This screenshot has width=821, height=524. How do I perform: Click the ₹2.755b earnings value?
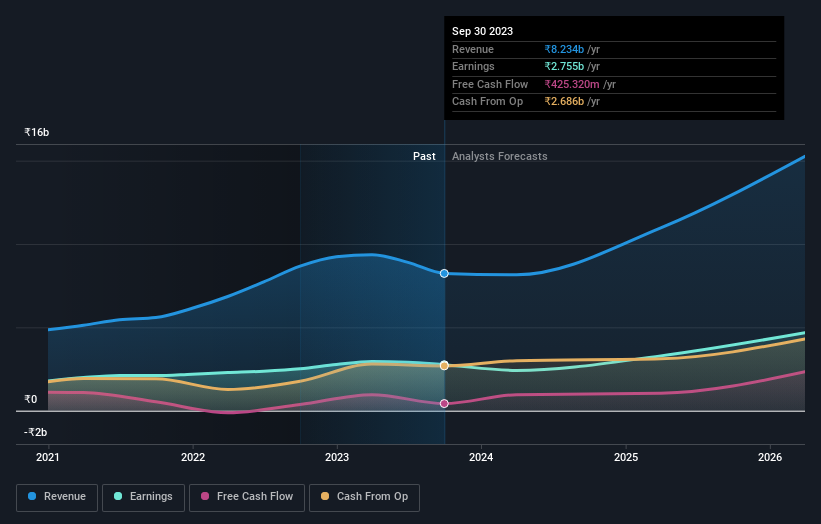coord(564,66)
